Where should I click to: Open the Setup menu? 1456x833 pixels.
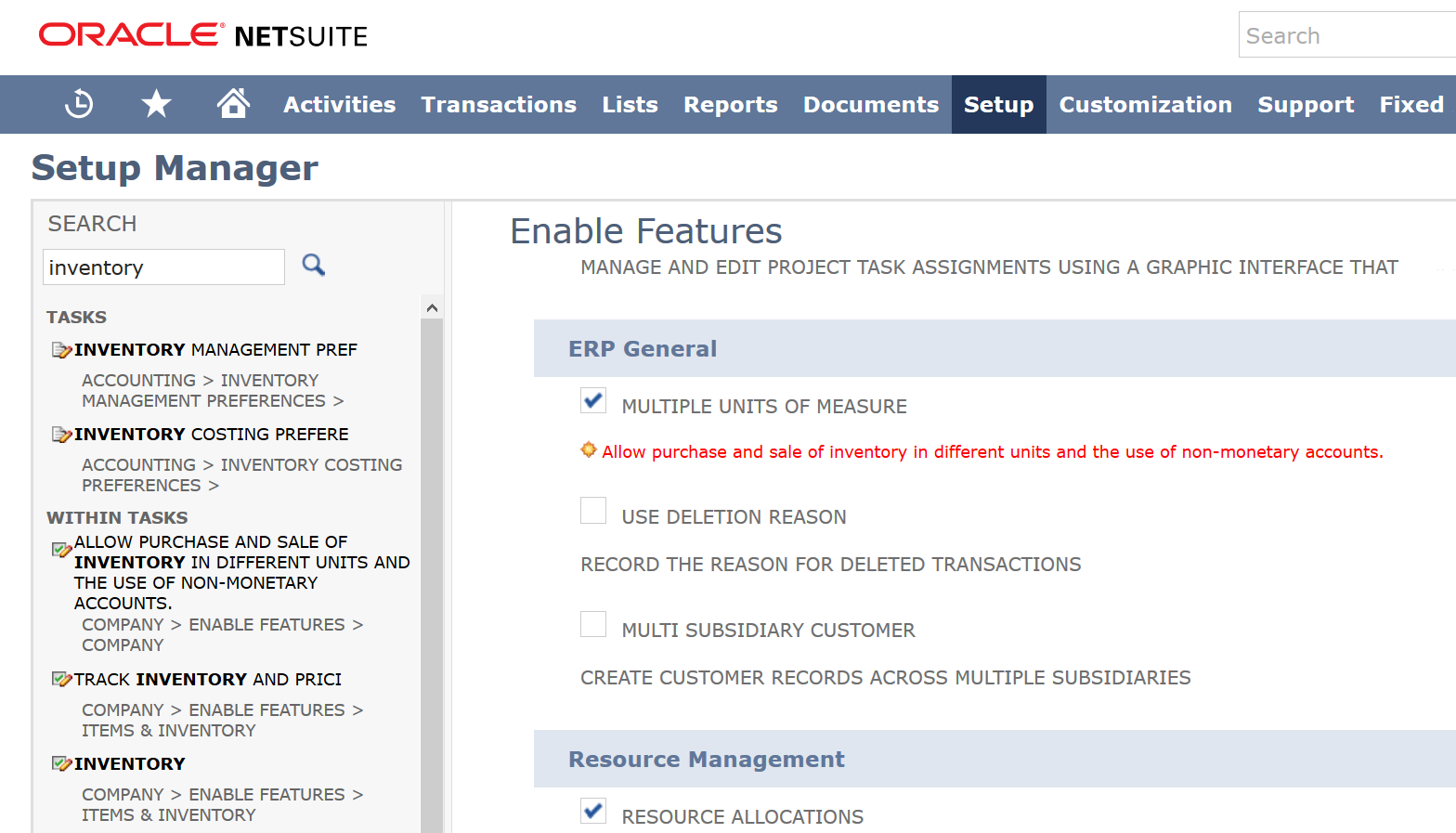999,105
